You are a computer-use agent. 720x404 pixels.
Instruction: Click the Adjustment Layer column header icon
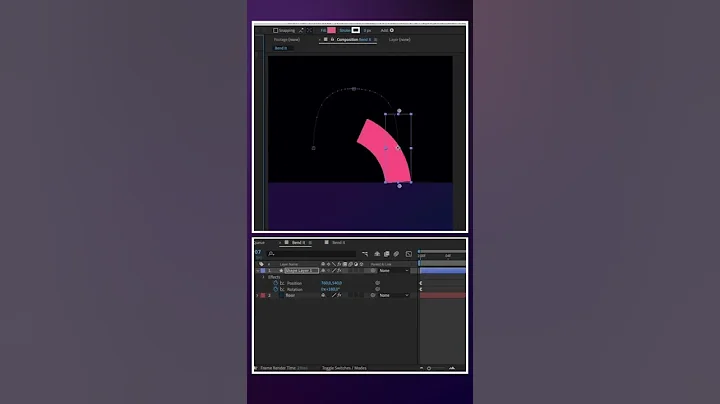coord(356,264)
